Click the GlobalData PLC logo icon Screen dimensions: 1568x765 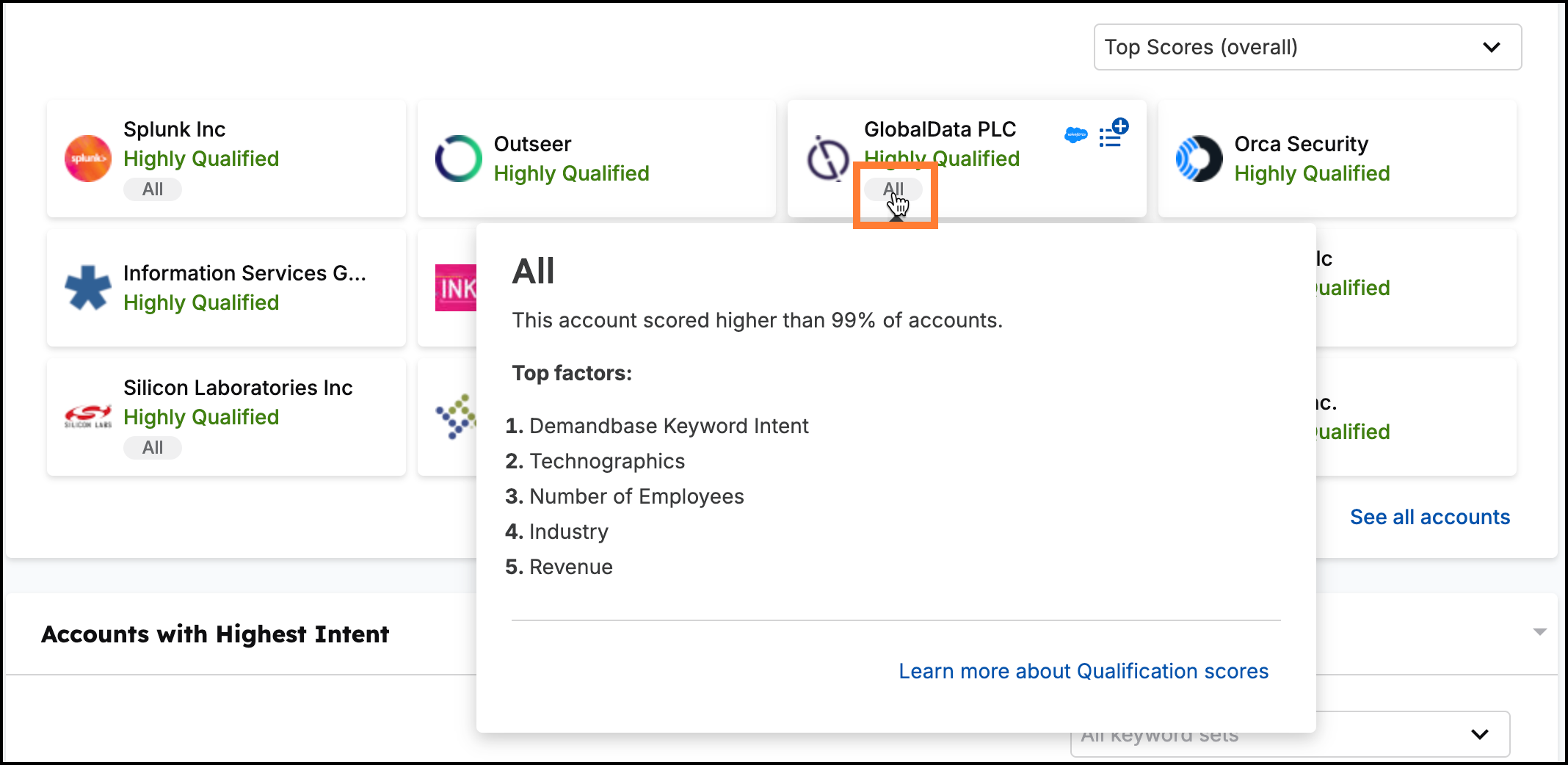tap(828, 159)
